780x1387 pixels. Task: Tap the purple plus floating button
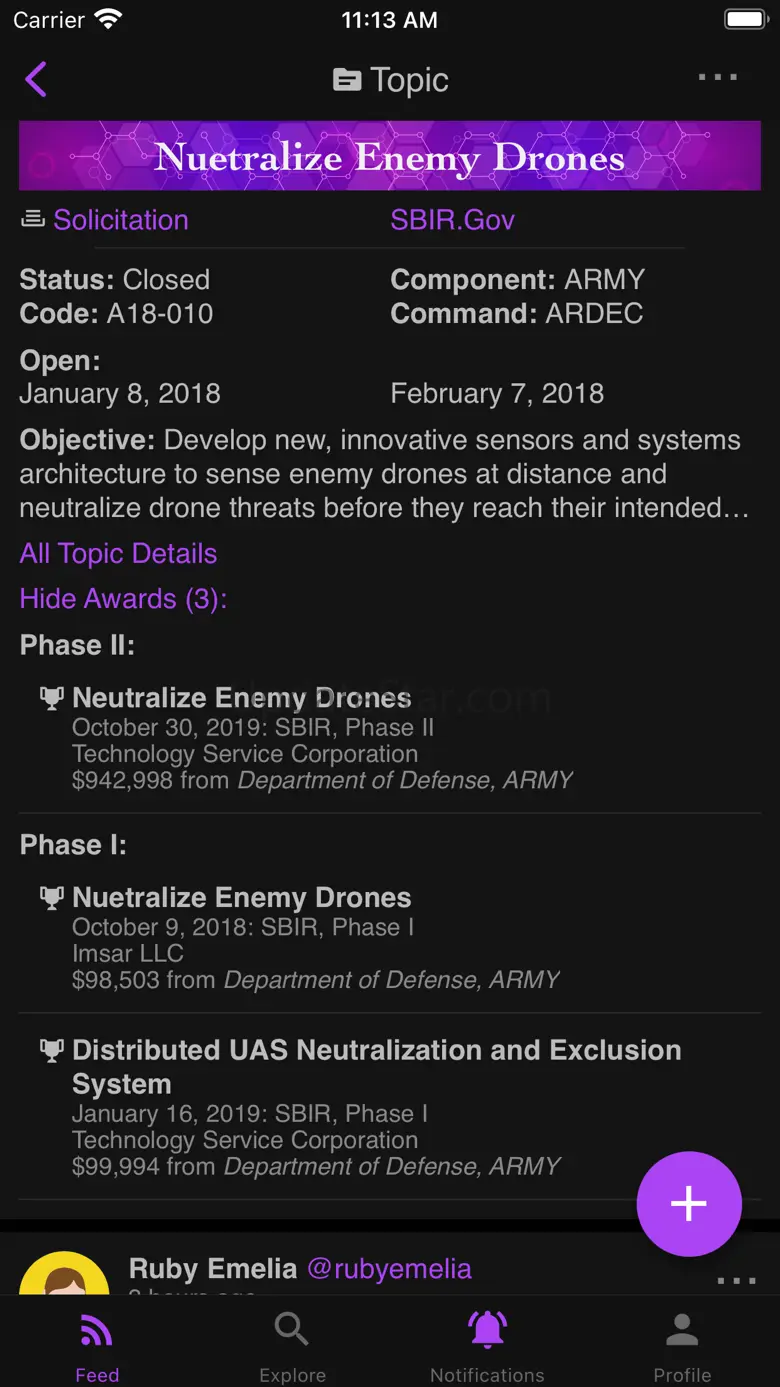click(x=689, y=1204)
